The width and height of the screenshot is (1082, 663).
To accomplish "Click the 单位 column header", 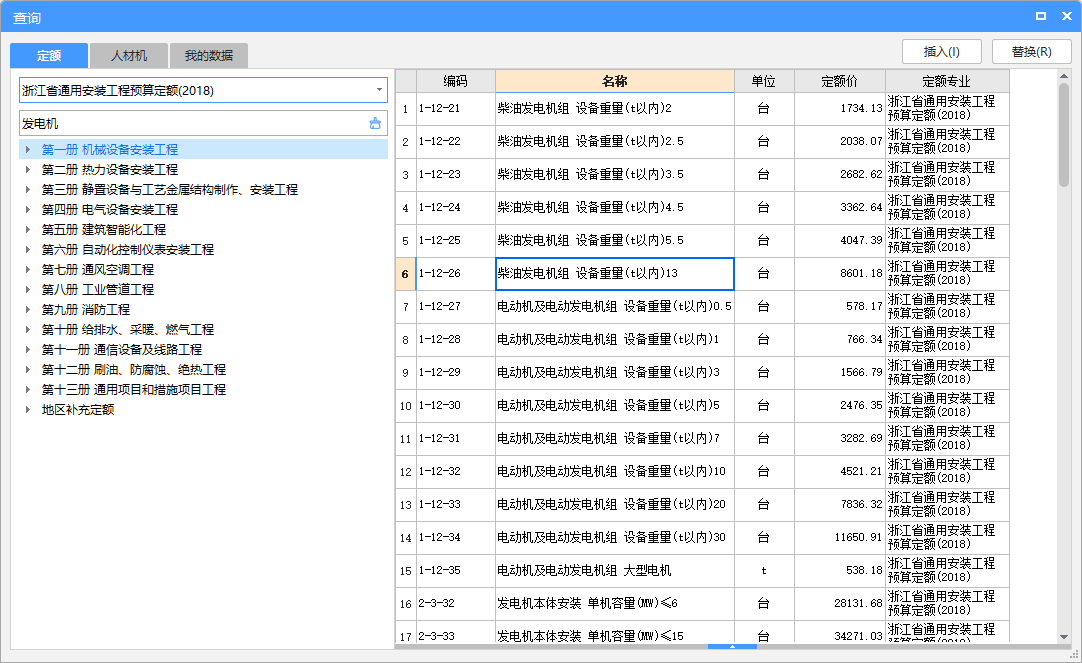I will (764, 81).
